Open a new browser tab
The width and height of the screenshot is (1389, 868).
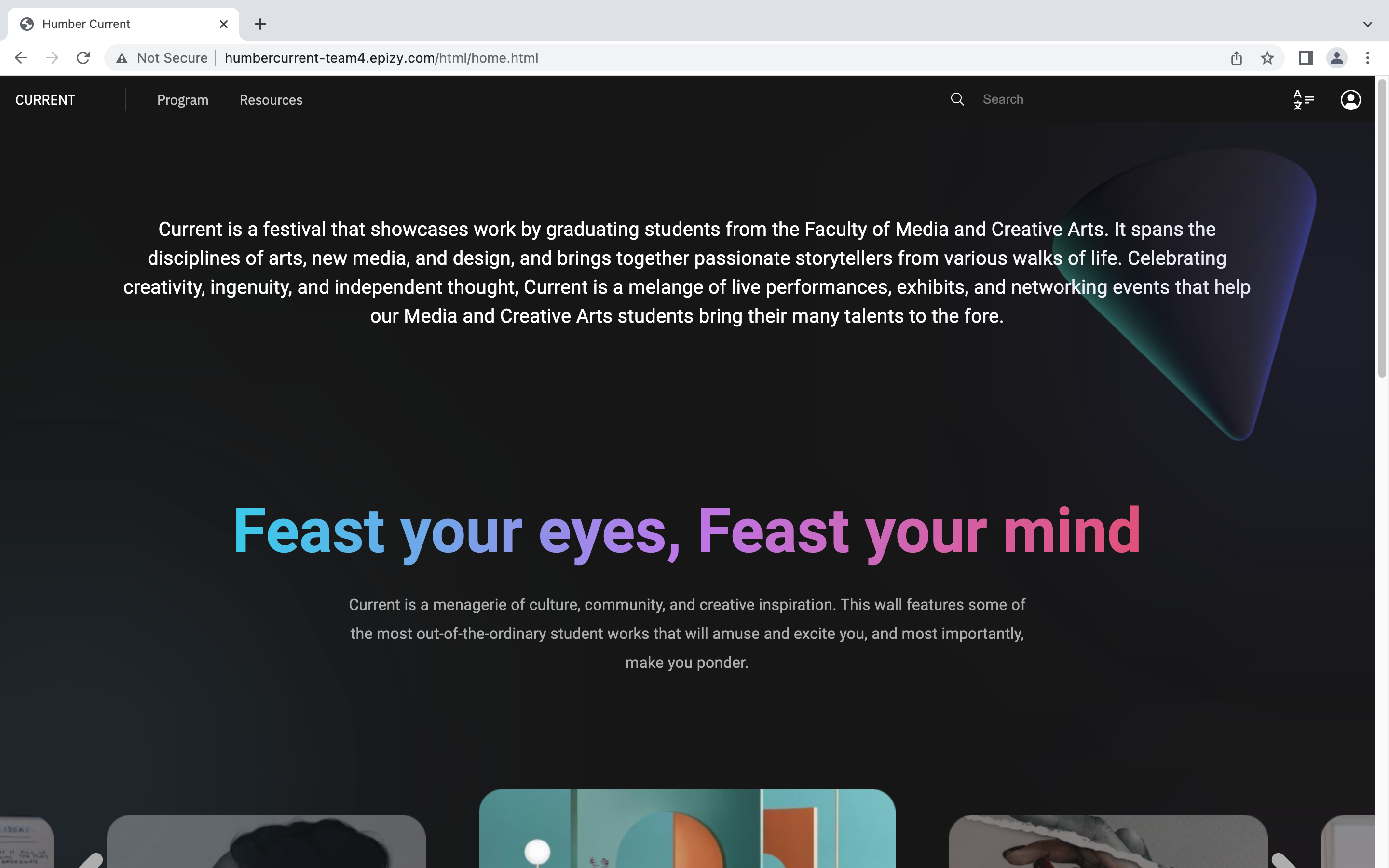pyautogui.click(x=260, y=24)
